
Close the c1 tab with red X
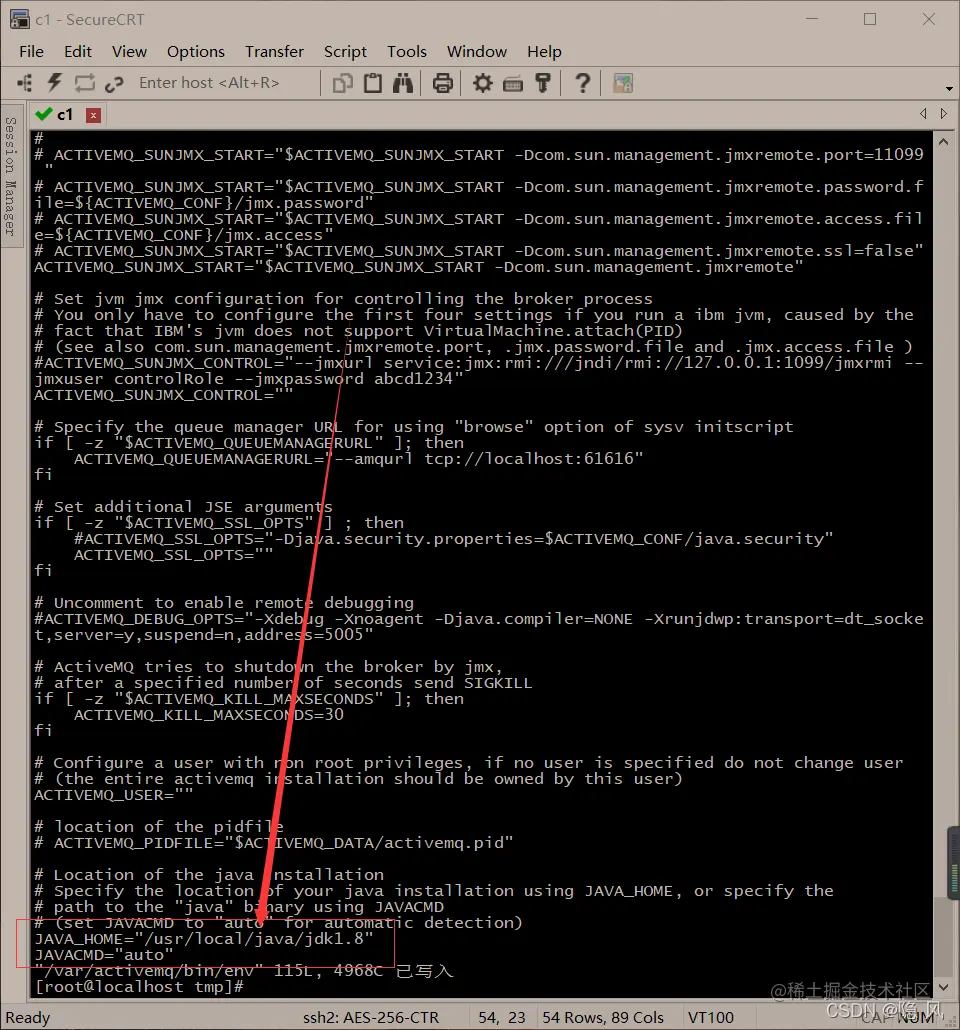(x=93, y=116)
